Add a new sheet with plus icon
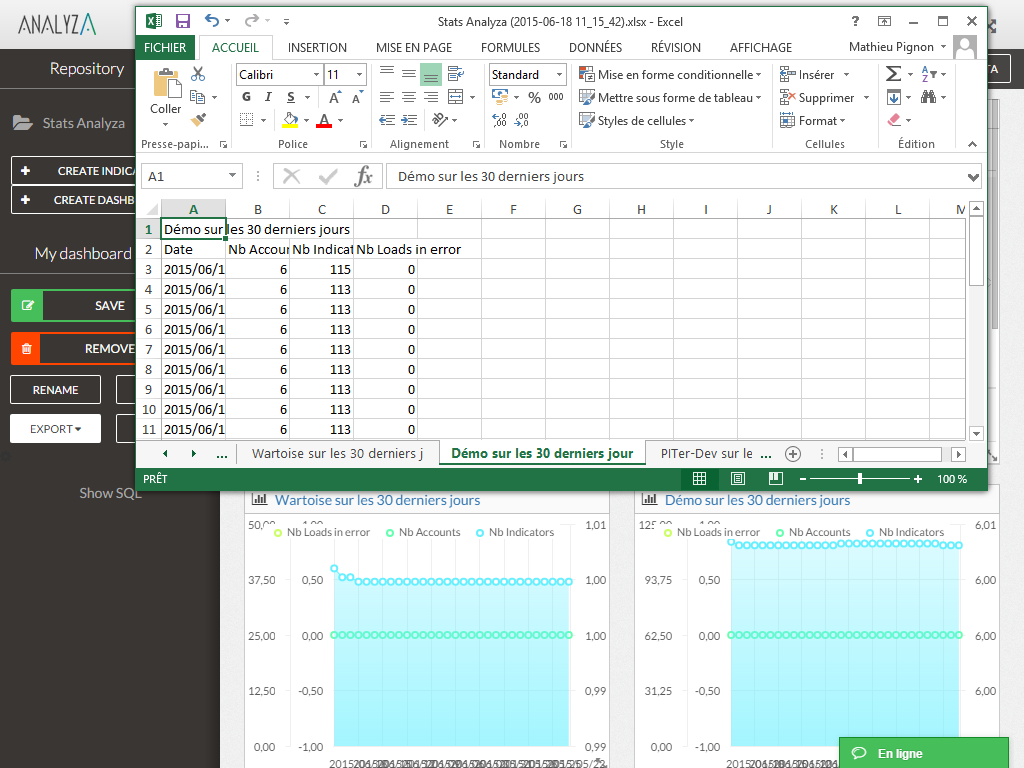The height and width of the screenshot is (768, 1024). coord(793,453)
